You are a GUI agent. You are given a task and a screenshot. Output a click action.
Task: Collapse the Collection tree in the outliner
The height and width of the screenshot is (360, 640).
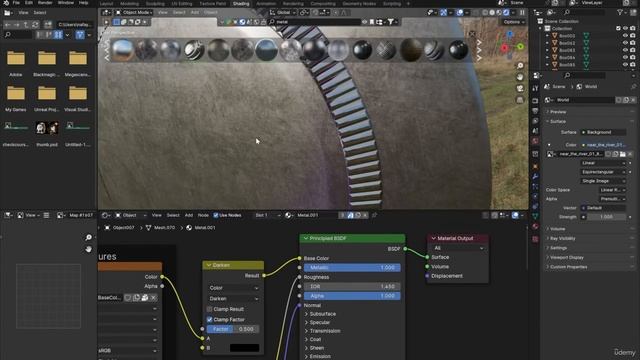pos(540,29)
